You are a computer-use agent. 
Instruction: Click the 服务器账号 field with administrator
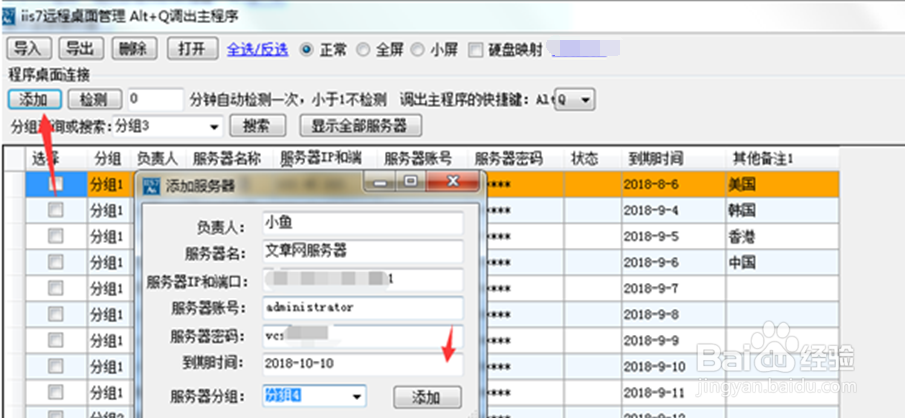363,308
